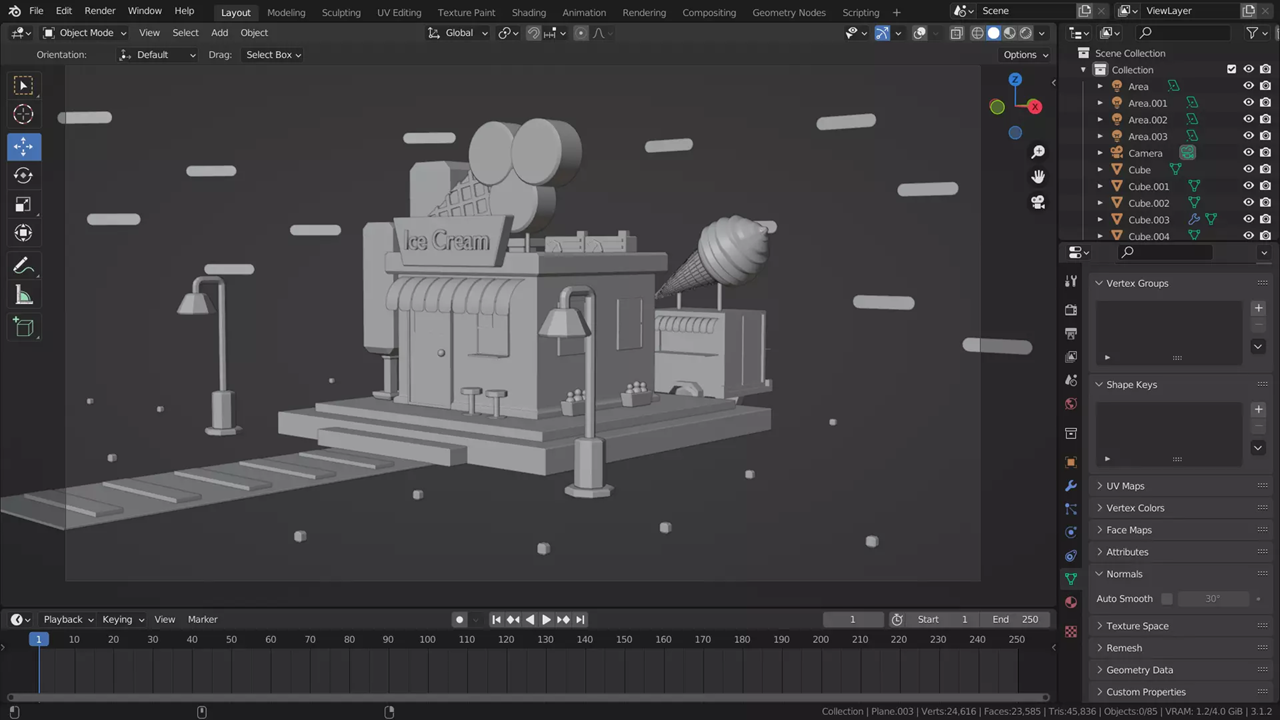Play the animation forward
Screen dimensions: 1280x720
pos(546,620)
